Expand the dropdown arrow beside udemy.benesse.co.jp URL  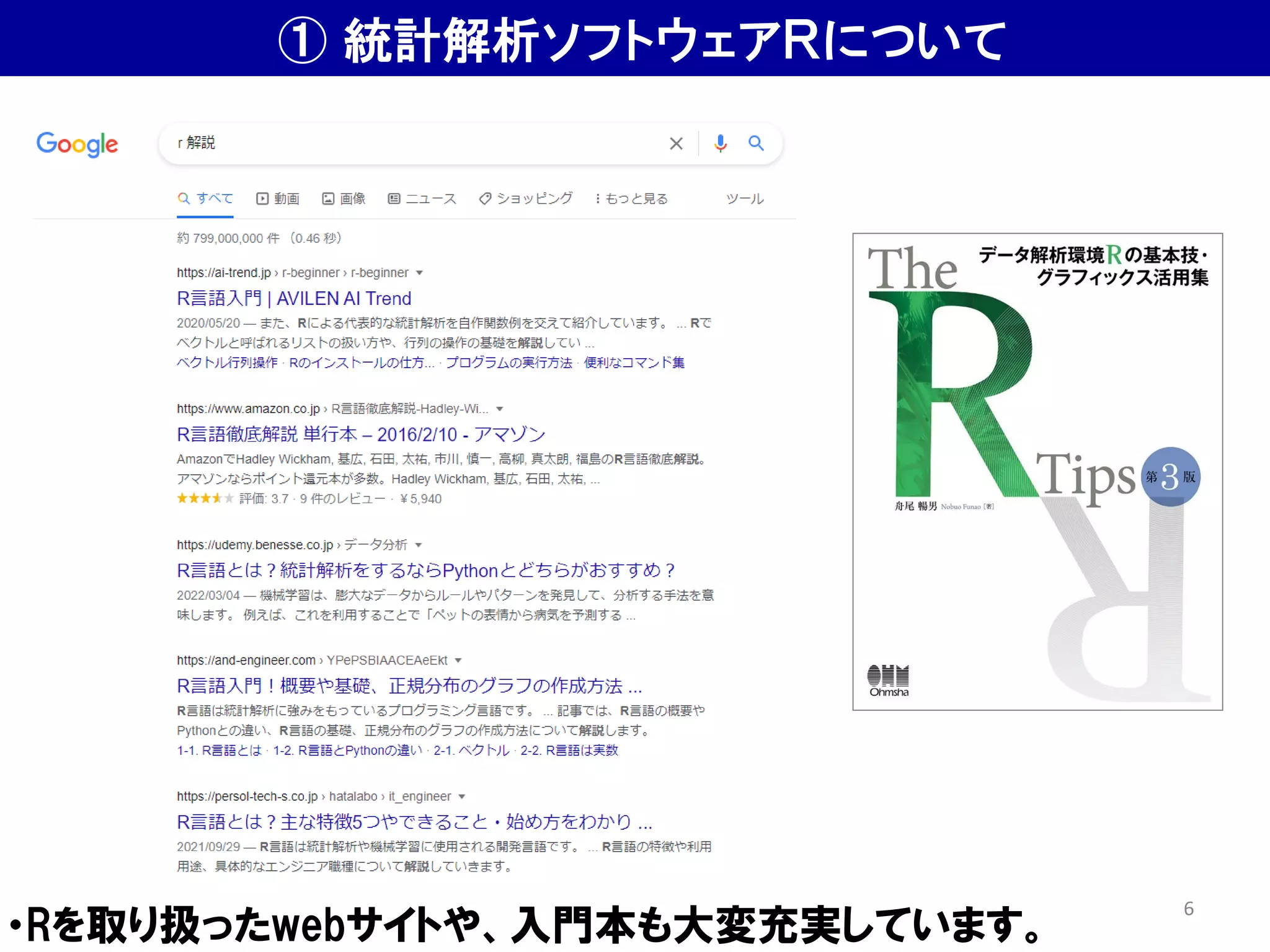coord(419,545)
